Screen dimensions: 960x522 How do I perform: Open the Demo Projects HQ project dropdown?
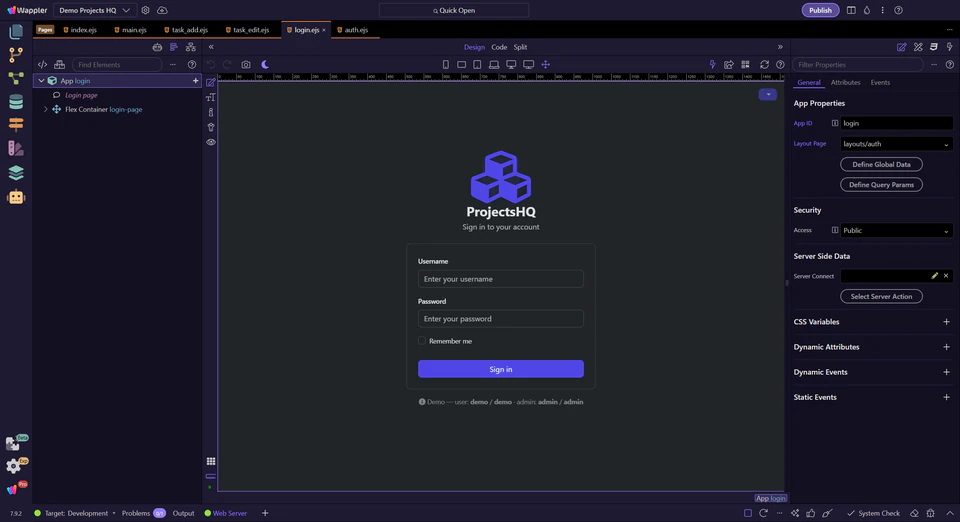pyautogui.click(x=94, y=10)
